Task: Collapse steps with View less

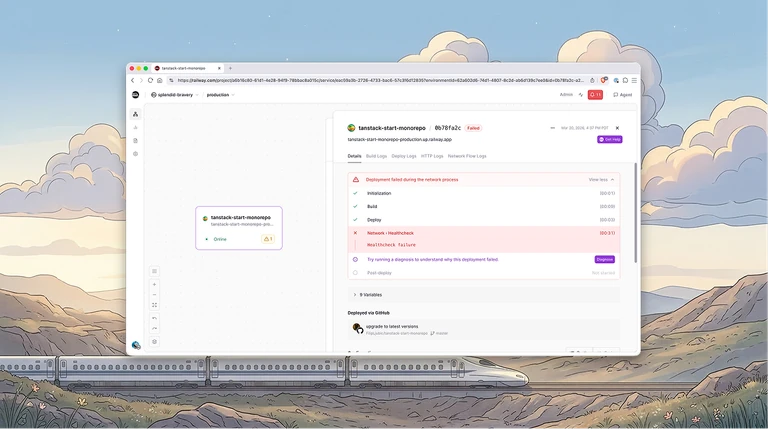Action: coord(601,180)
